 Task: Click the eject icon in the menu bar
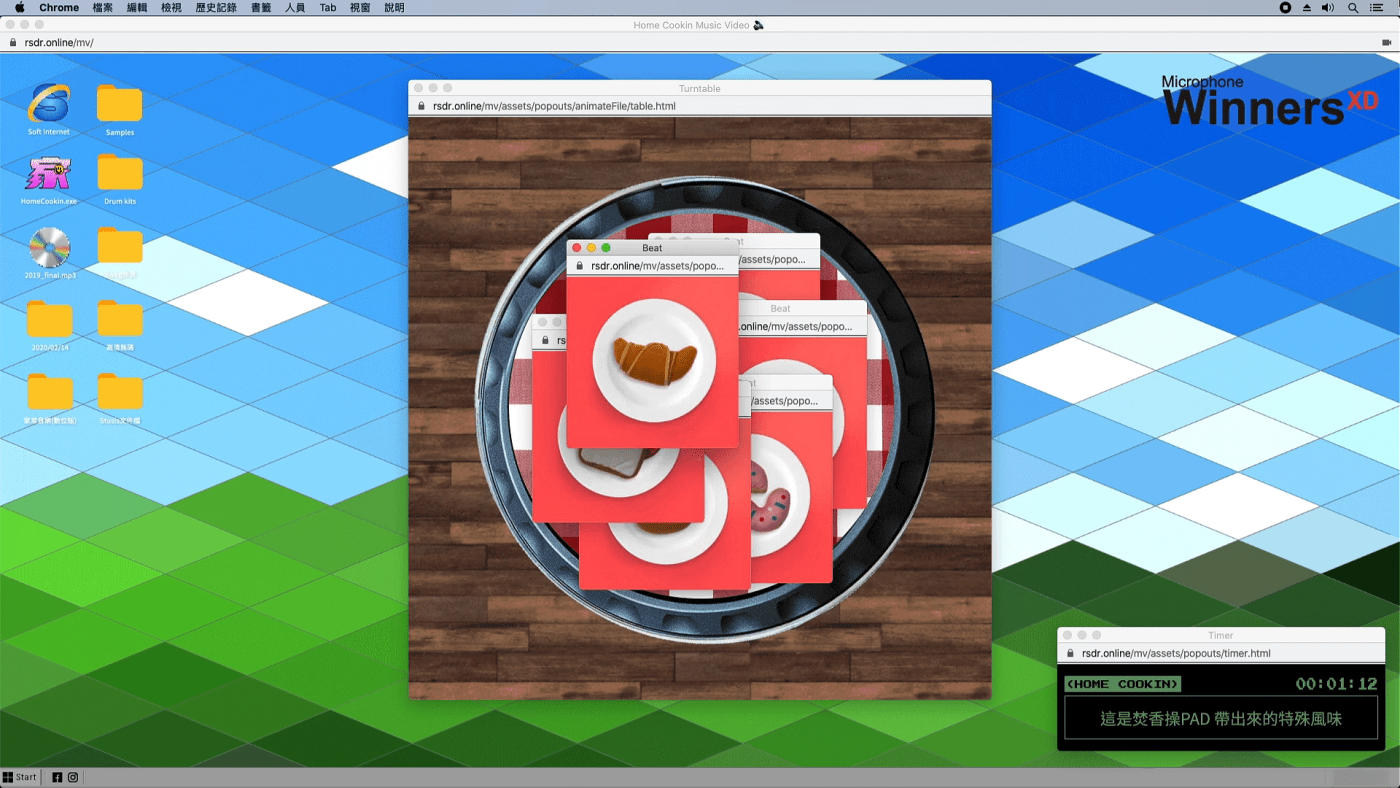[x=1307, y=7]
